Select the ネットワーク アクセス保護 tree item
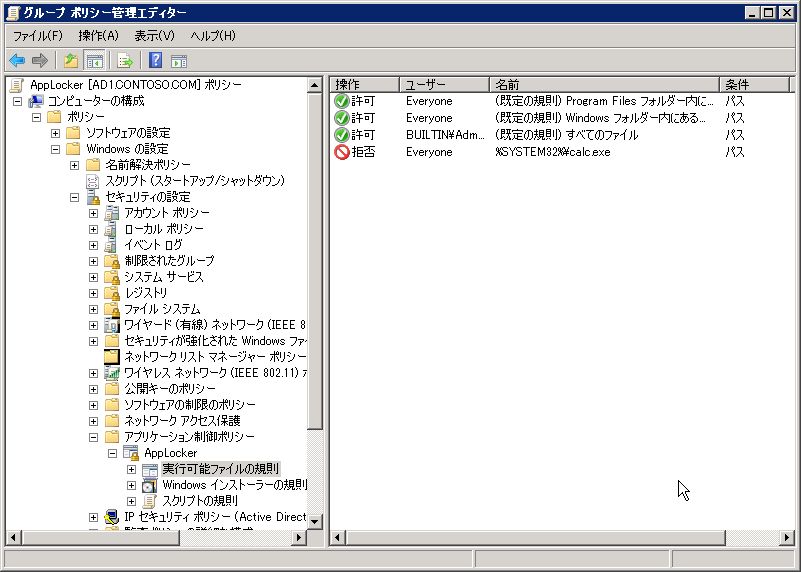The width and height of the screenshot is (801, 572). tap(182, 421)
